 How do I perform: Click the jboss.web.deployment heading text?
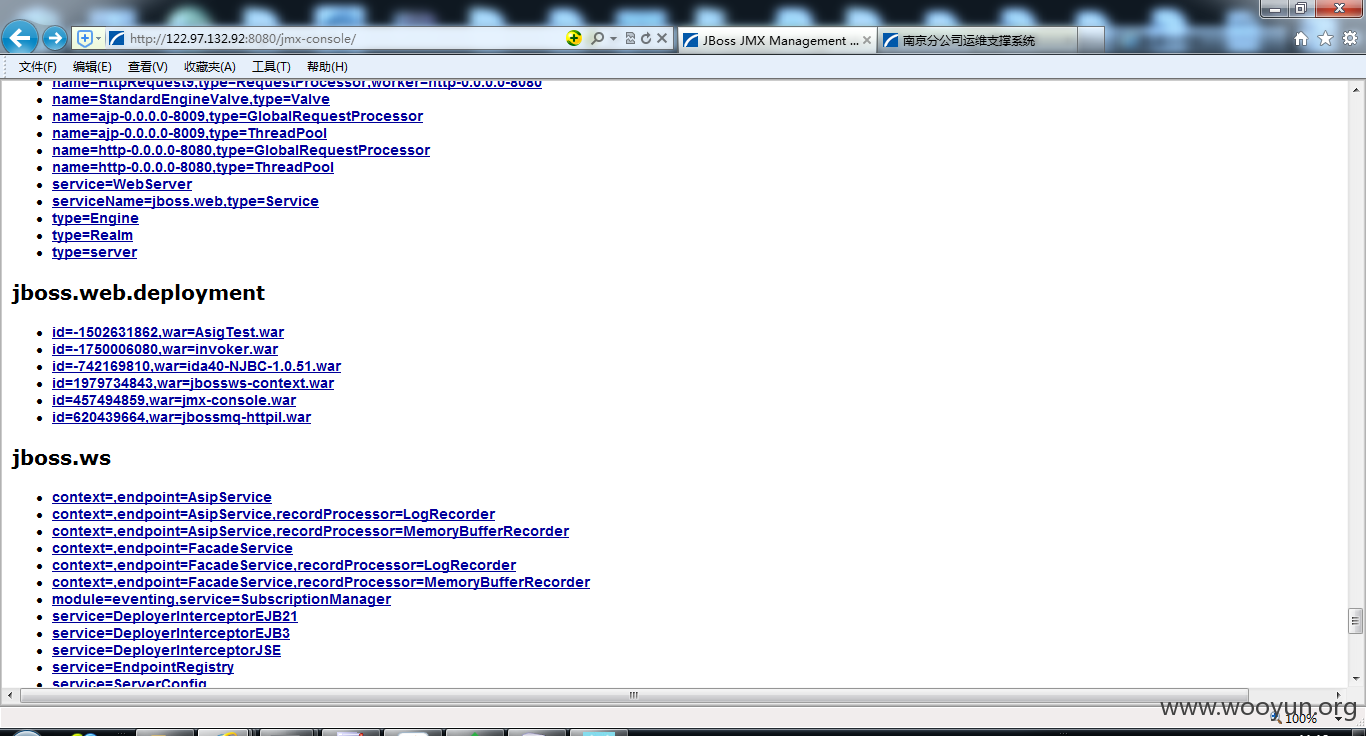click(x=138, y=293)
